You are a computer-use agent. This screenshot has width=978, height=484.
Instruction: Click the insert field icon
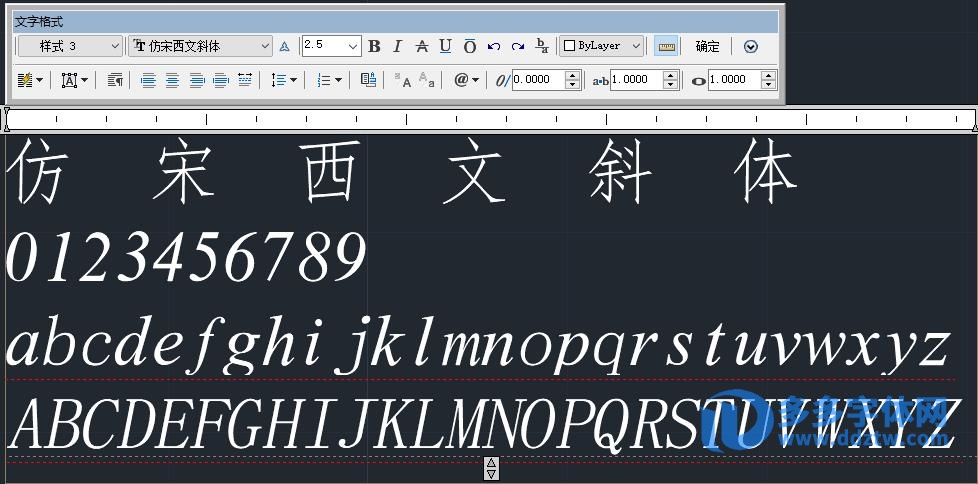click(x=368, y=80)
